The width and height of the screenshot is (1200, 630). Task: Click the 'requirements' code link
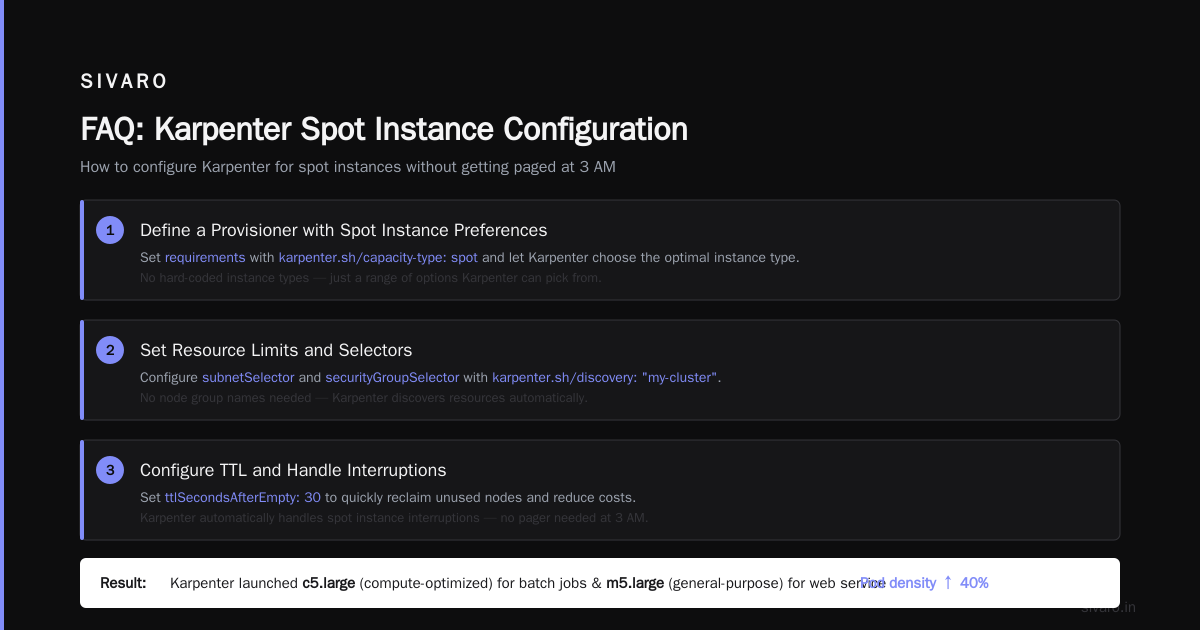pos(205,257)
